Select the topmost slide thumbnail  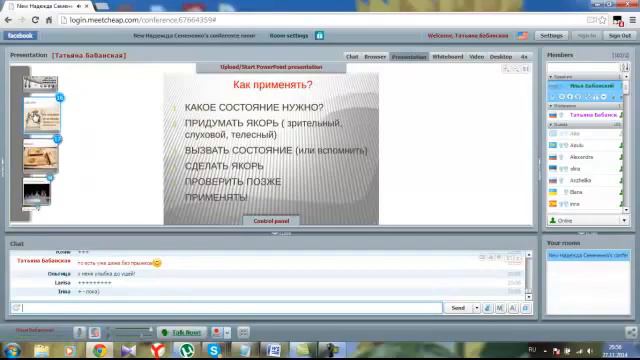point(40,83)
